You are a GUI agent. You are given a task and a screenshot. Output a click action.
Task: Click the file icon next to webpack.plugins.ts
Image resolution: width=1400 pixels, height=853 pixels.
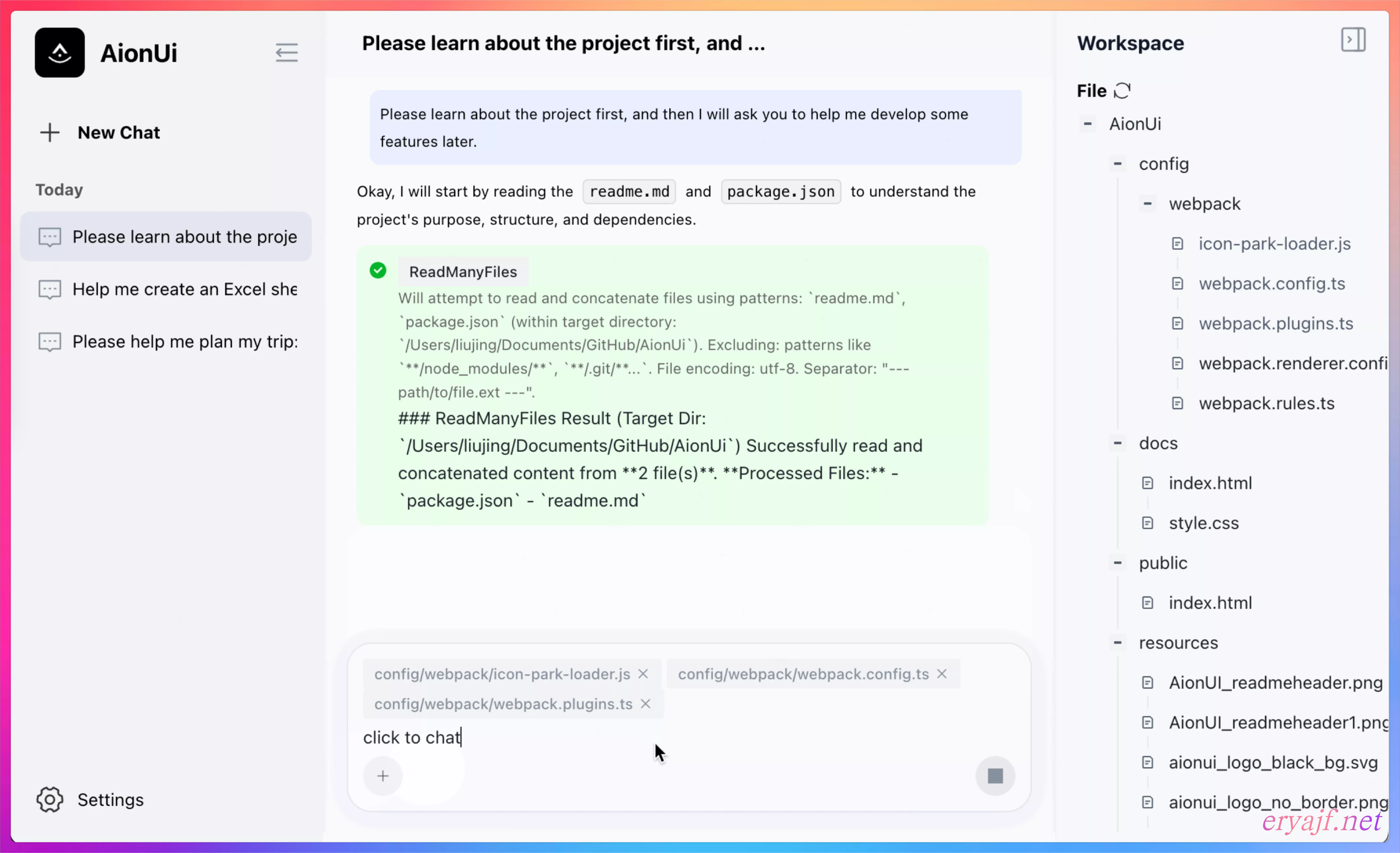[x=1178, y=323]
